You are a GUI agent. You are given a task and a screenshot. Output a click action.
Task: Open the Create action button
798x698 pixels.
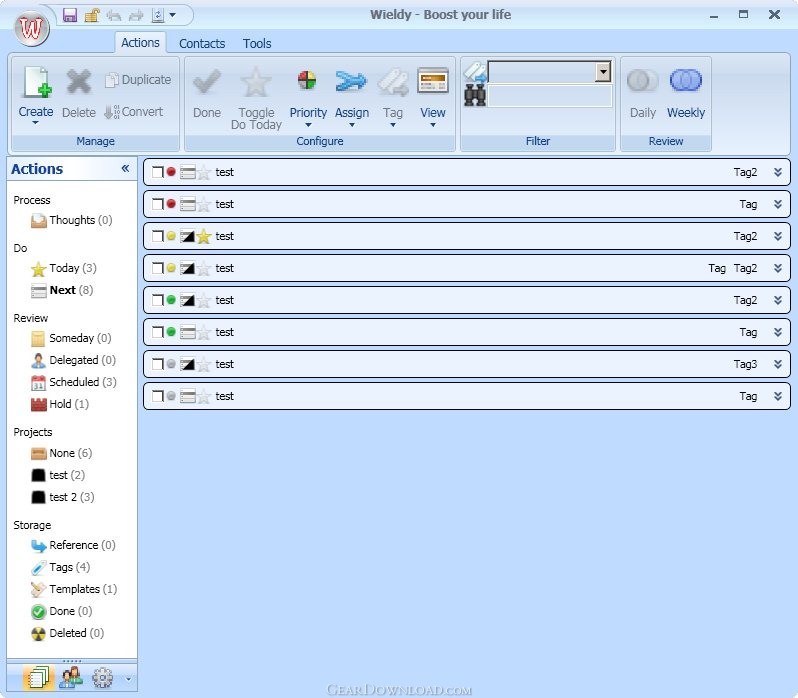coord(36,95)
